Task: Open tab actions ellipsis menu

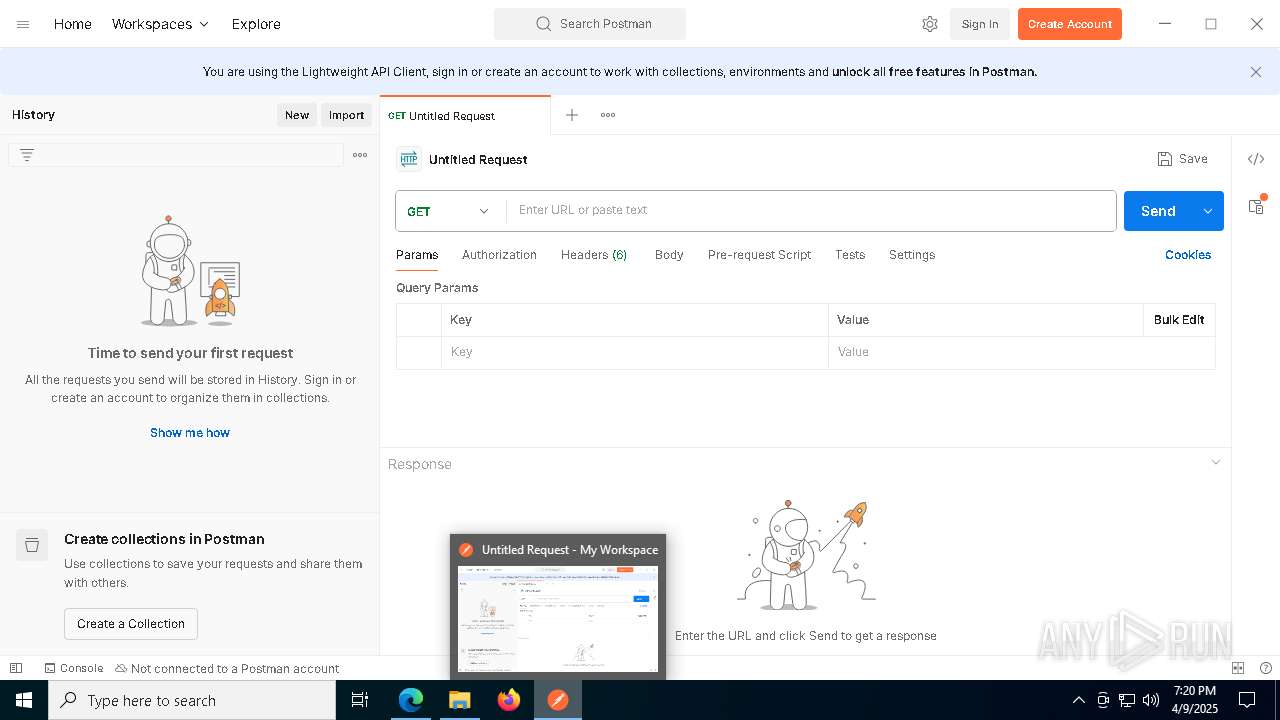Action: [x=608, y=115]
